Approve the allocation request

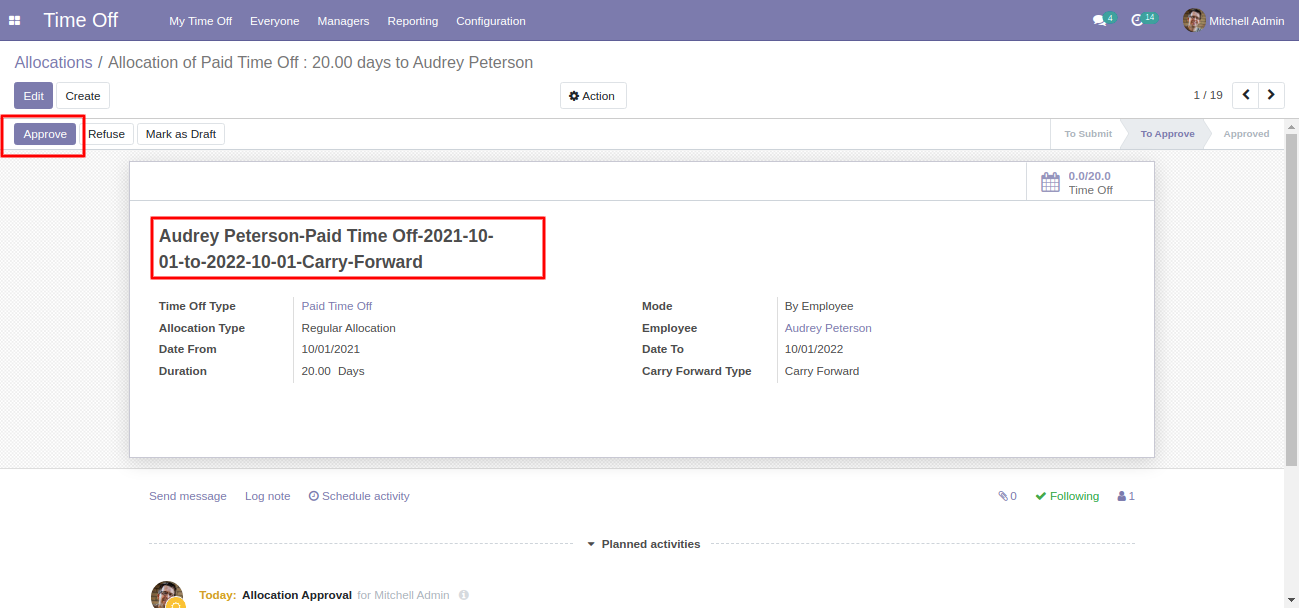(45, 134)
